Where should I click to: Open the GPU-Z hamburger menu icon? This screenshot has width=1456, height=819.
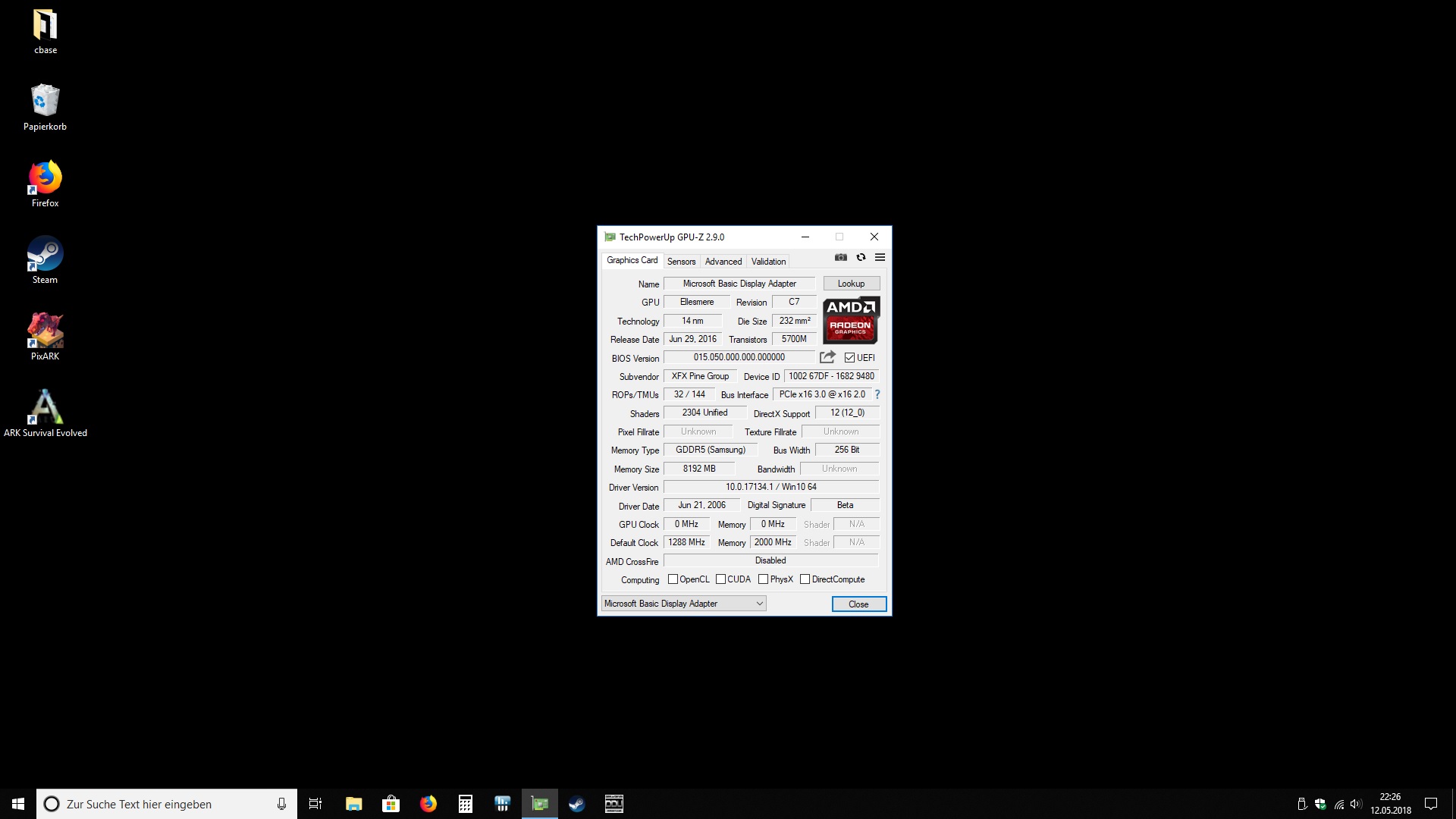(x=880, y=257)
